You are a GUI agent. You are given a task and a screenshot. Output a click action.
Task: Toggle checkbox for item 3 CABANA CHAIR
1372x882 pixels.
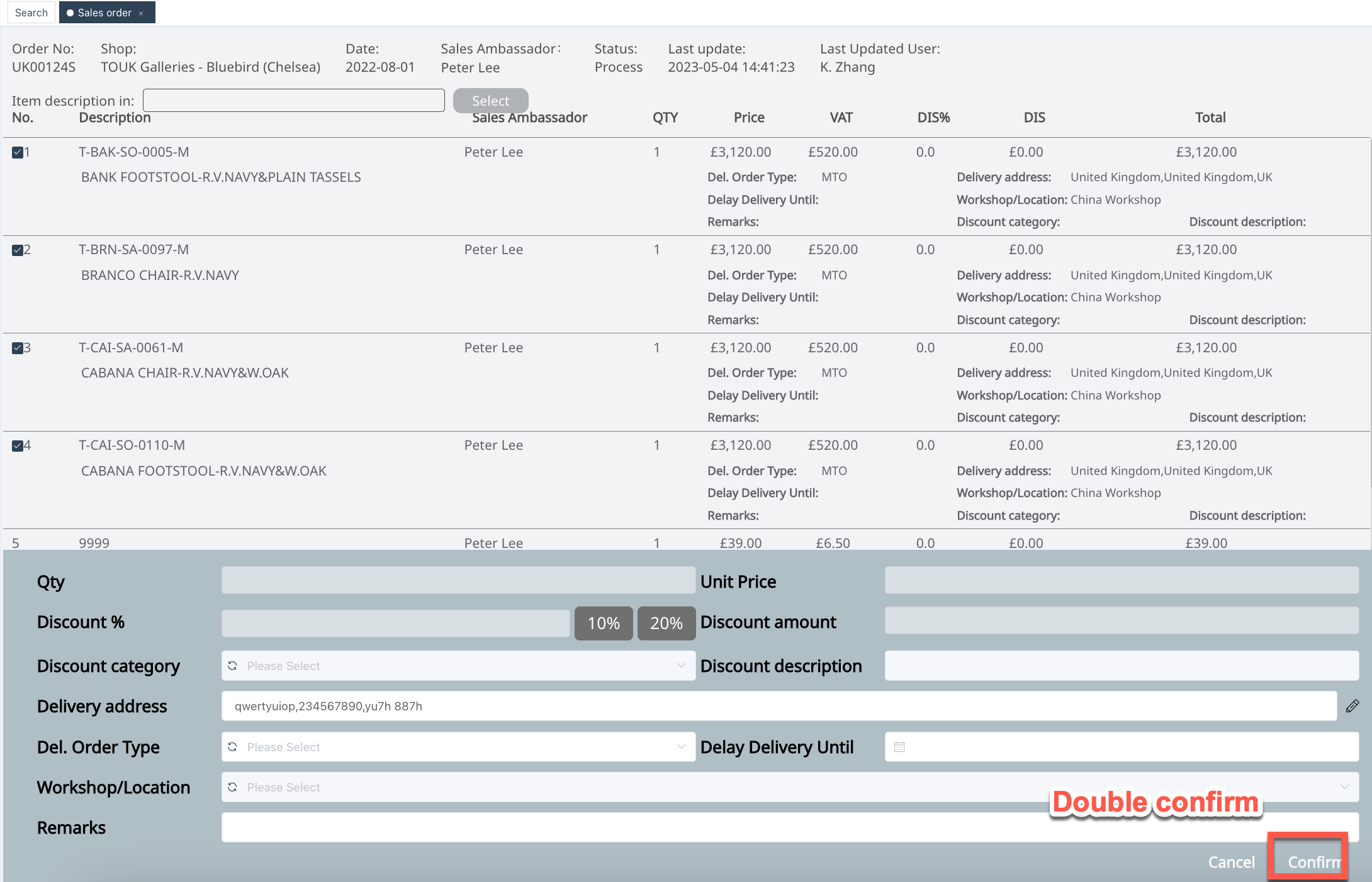[x=18, y=348]
